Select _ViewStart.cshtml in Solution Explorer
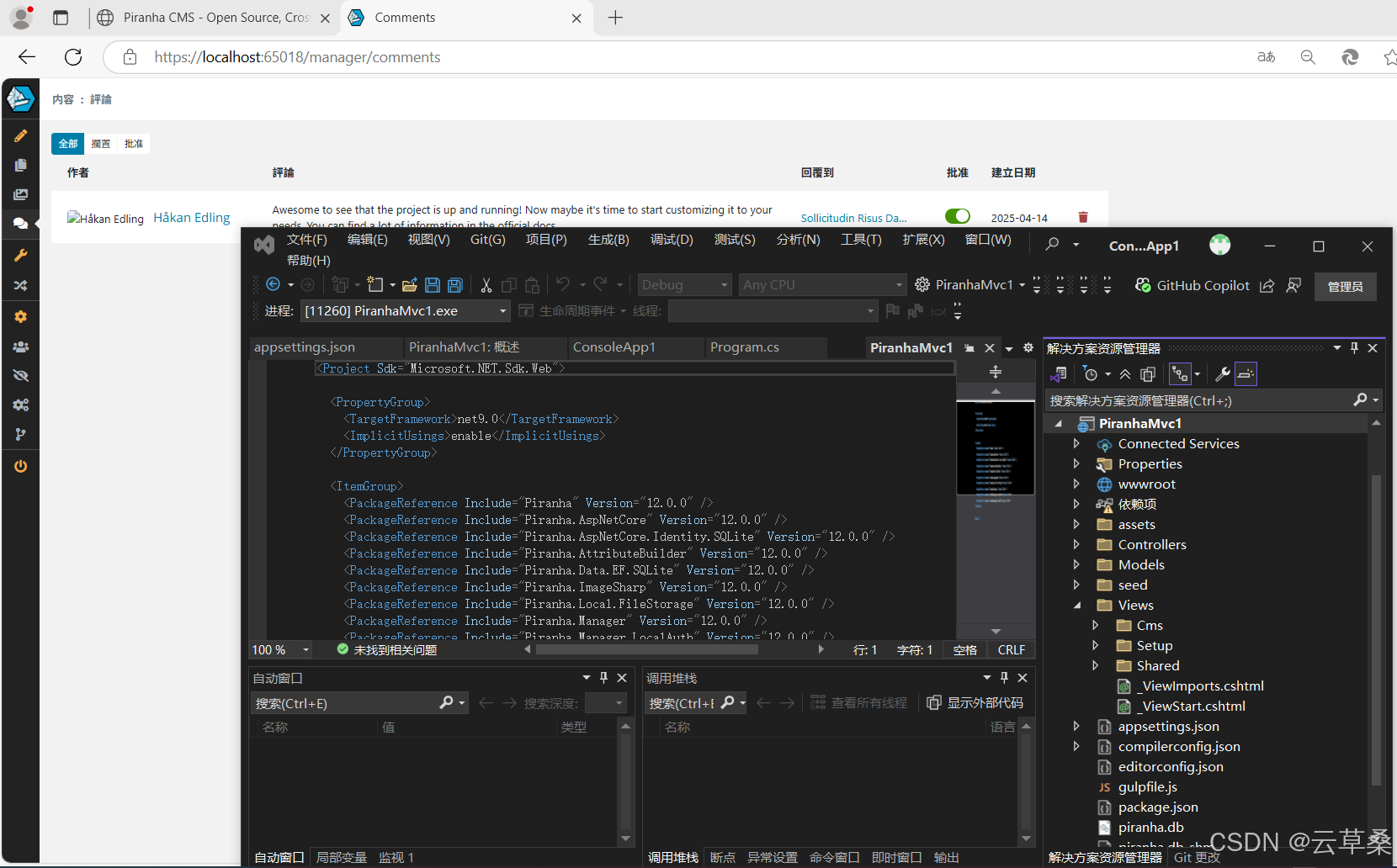Image resolution: width=1397 pixels, height=868 pixels. click(x=1191, y=706)
